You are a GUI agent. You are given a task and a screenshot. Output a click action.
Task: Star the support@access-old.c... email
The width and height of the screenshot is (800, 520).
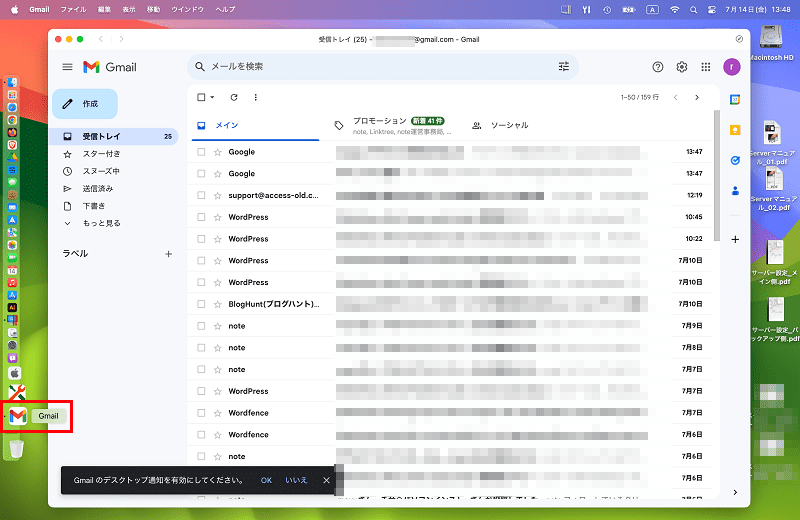pyautogui.click(x=217, y=195)
